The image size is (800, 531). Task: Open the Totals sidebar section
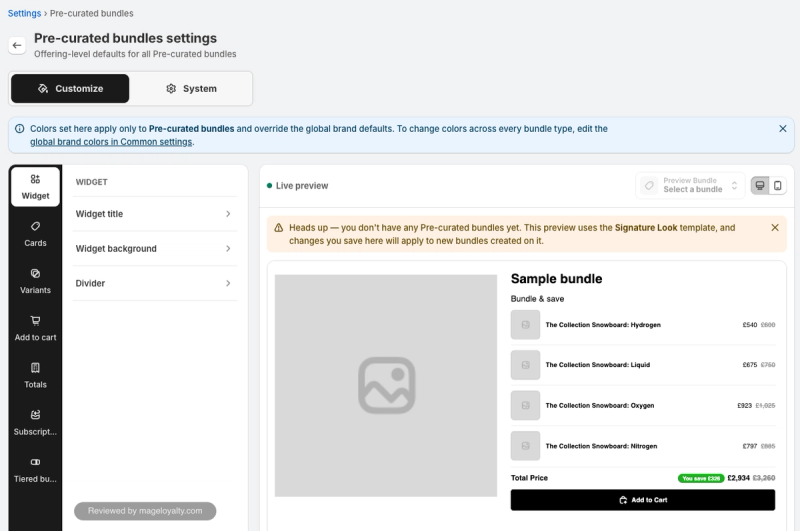click(x=35, y=375)
